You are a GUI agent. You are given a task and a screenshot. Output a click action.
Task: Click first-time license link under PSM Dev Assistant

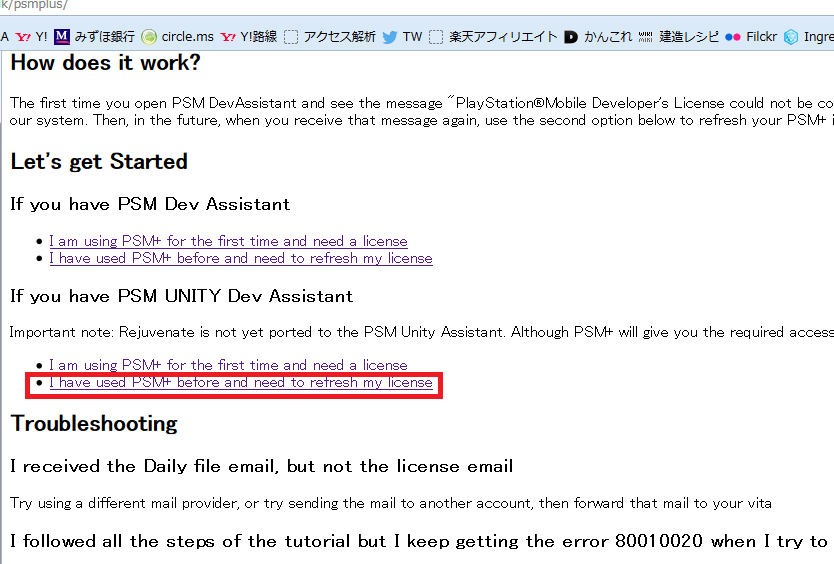(x=228, y=241)
